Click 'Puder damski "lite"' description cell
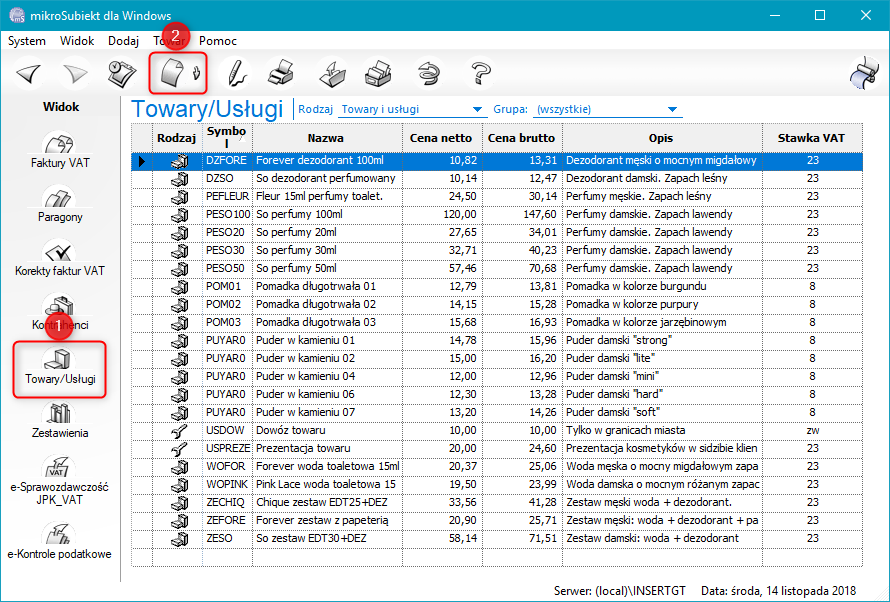Viewport: 890px width, 602px height. 662,359
